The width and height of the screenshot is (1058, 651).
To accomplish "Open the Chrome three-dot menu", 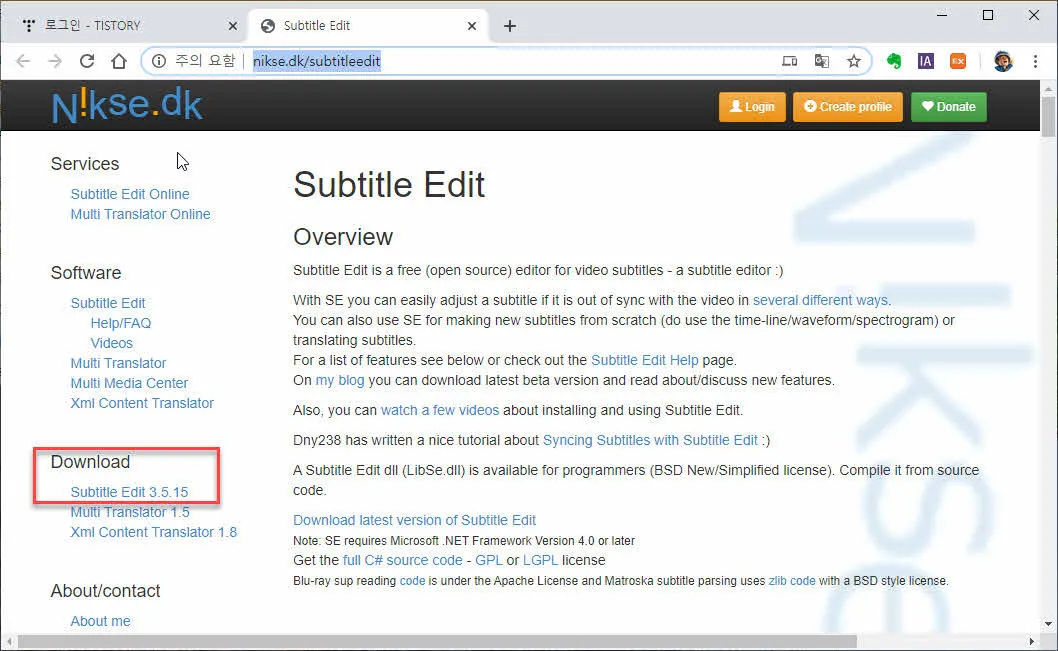I will [x=1035, y=61].
